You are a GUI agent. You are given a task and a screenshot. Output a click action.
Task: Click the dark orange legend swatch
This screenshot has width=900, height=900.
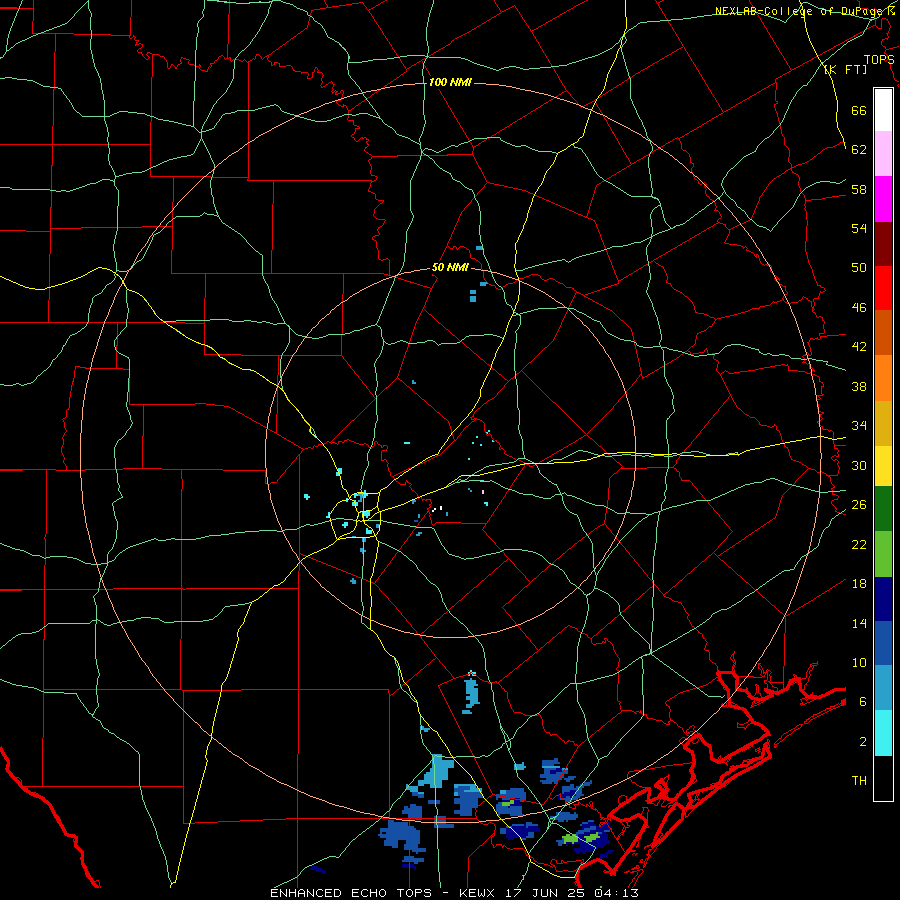(883, 332)
